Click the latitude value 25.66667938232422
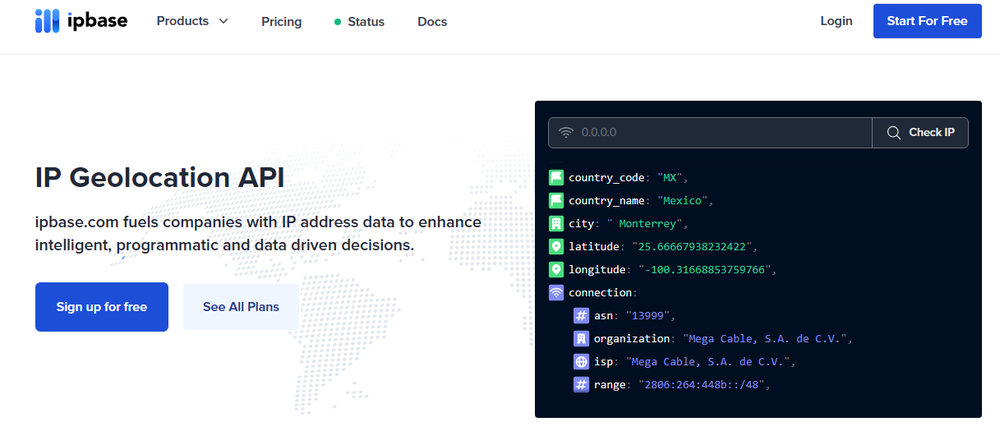 pyautogui.click(x=694, y=247)
